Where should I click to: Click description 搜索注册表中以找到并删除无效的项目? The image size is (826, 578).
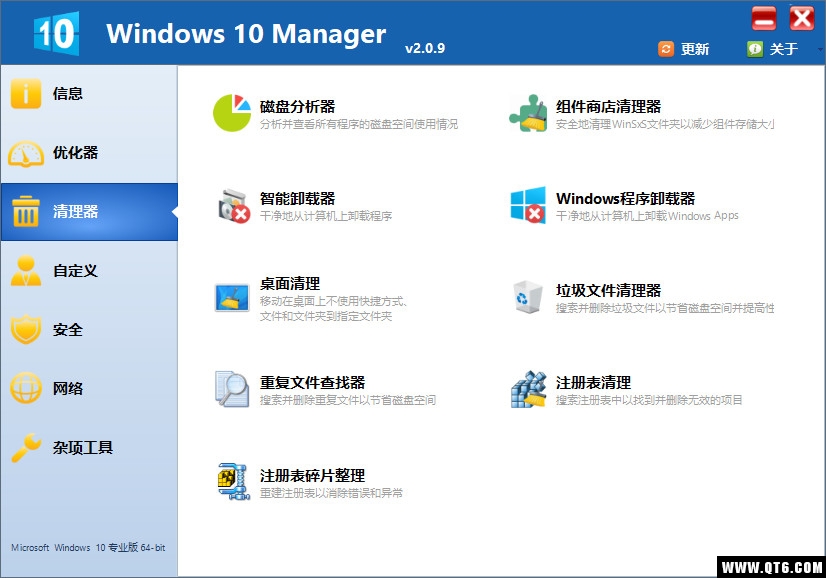[x=649, y=400]
